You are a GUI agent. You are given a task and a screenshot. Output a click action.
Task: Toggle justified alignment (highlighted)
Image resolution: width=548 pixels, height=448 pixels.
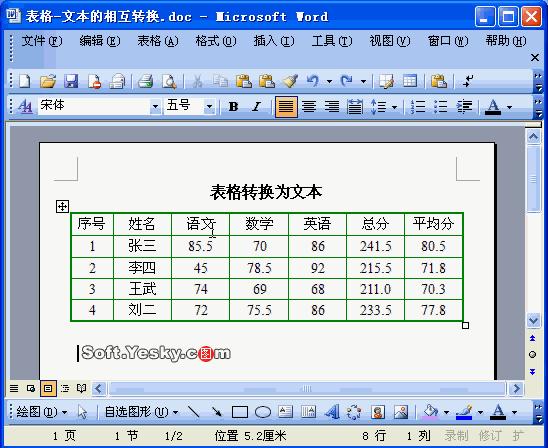tap(286, 107)
